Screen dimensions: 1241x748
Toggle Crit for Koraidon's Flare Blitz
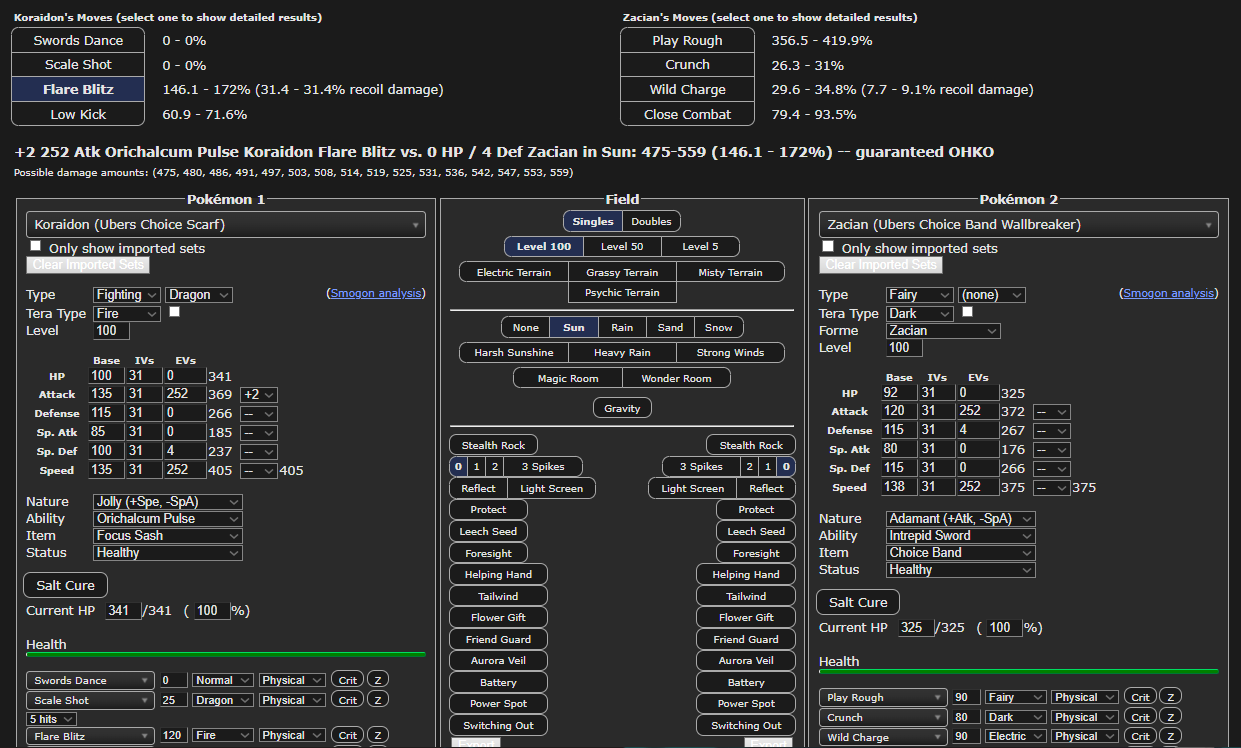[347, 735]
